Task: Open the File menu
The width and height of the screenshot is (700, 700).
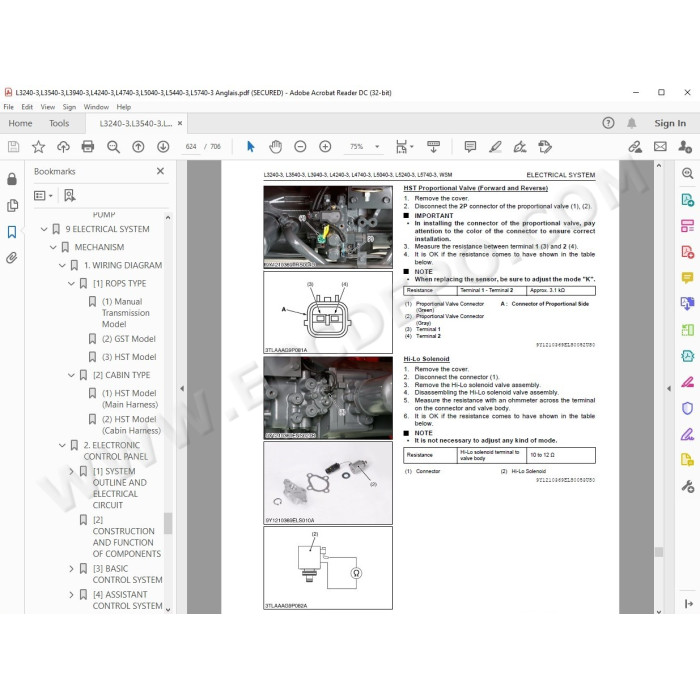Action: [8, 107]
